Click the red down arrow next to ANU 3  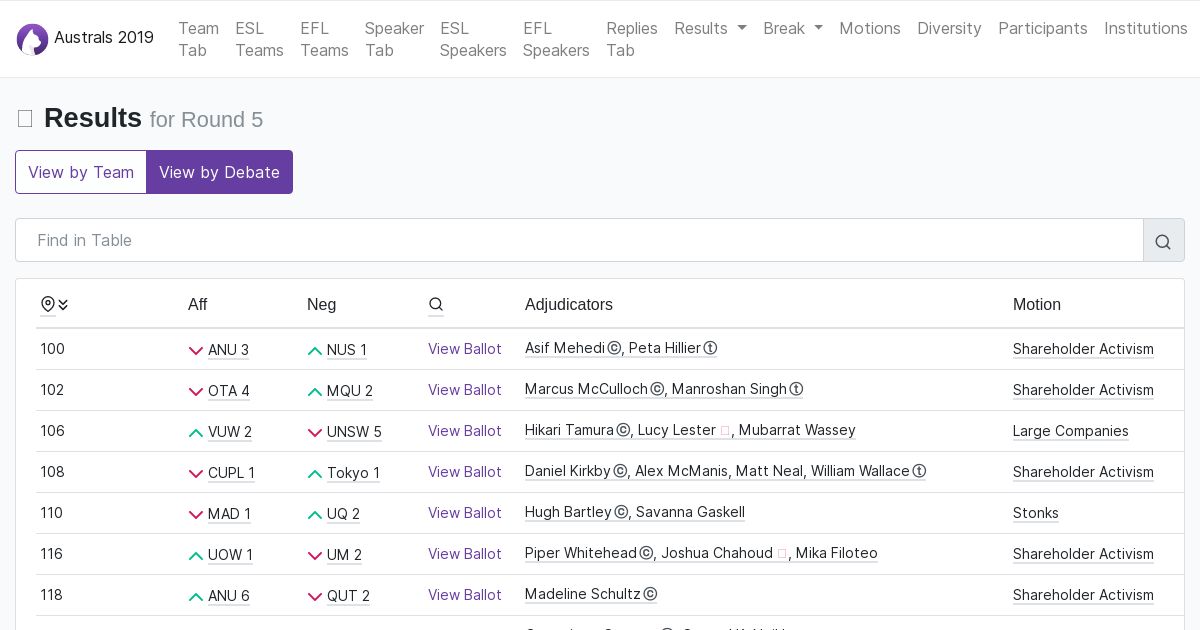pos(196,351)
